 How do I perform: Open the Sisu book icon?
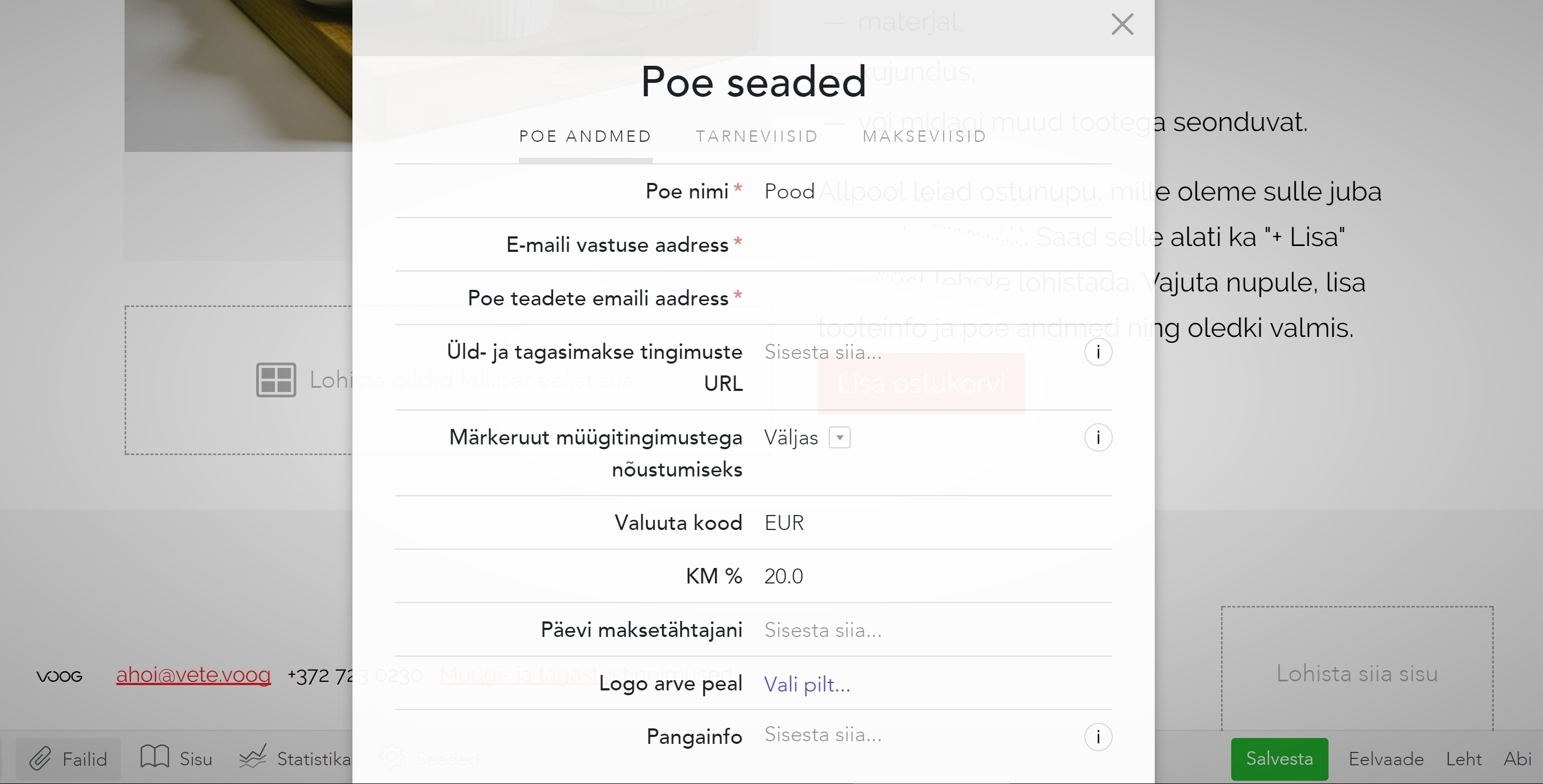(x=155, y=758)
